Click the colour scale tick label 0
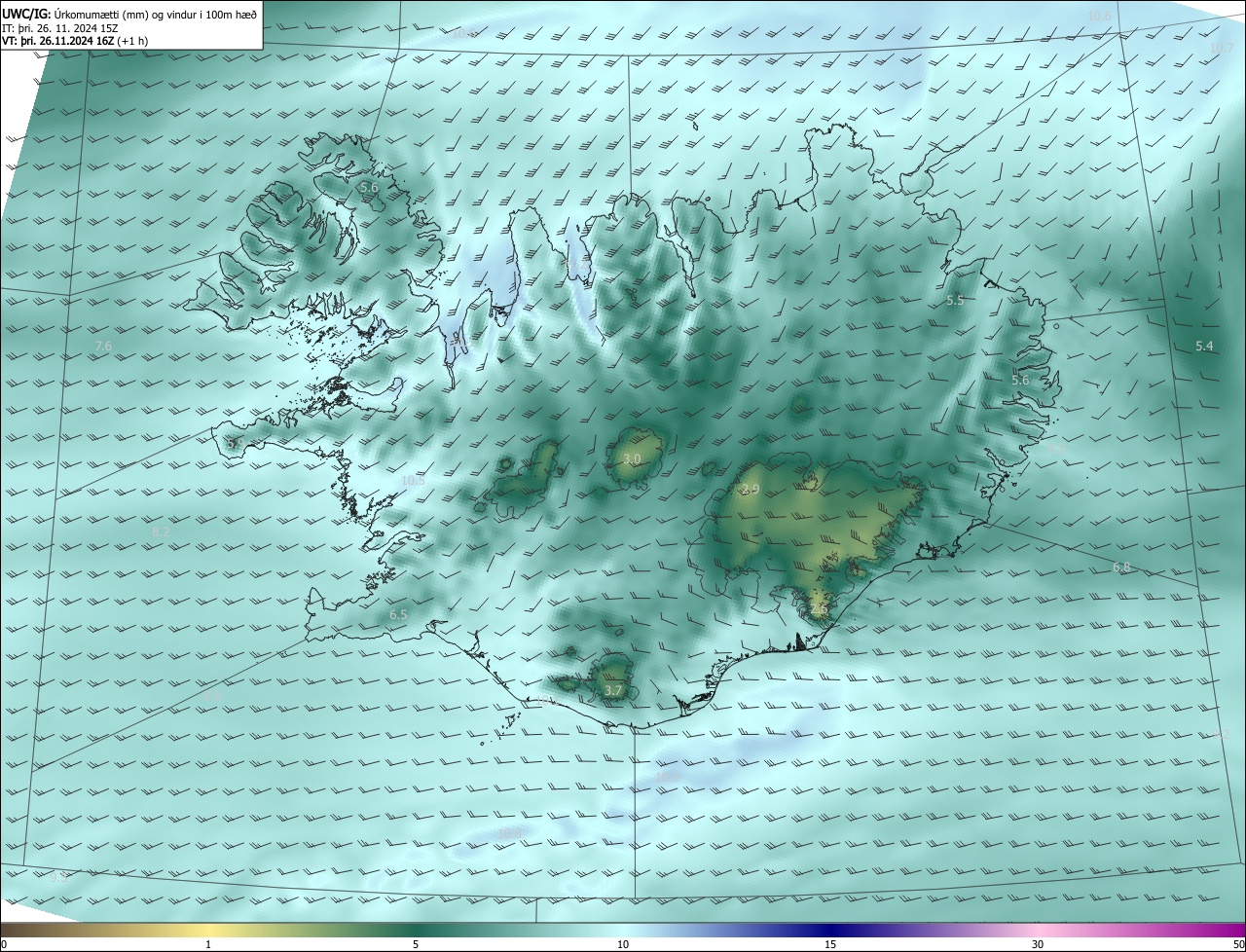 pyautogui.click(x=4, y=944)
